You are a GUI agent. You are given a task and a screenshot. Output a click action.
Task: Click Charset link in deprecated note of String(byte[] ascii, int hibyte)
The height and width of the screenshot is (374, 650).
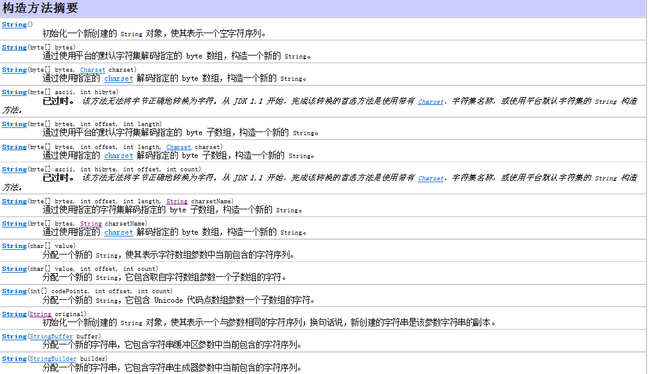[x=431, y=102]
